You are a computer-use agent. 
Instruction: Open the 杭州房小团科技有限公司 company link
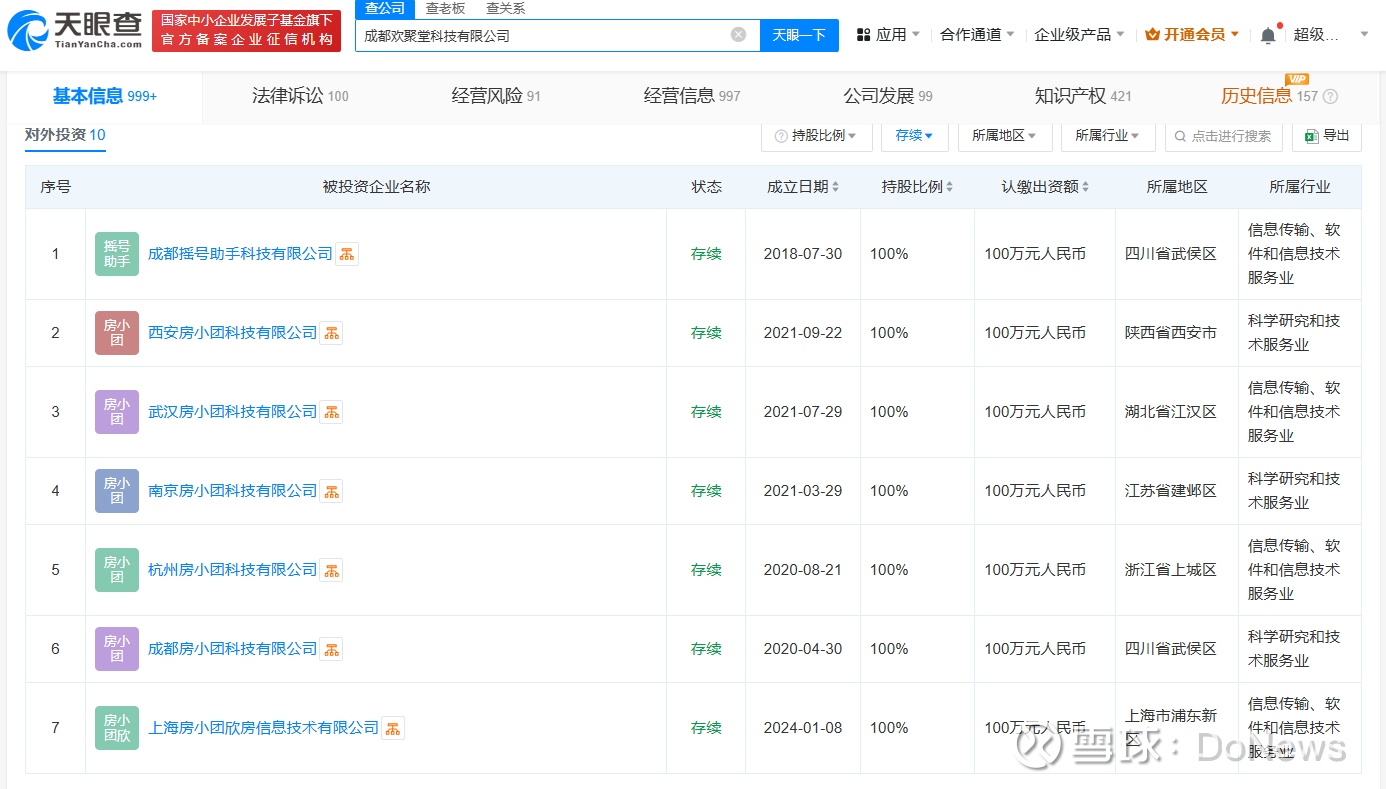(232, 570)
